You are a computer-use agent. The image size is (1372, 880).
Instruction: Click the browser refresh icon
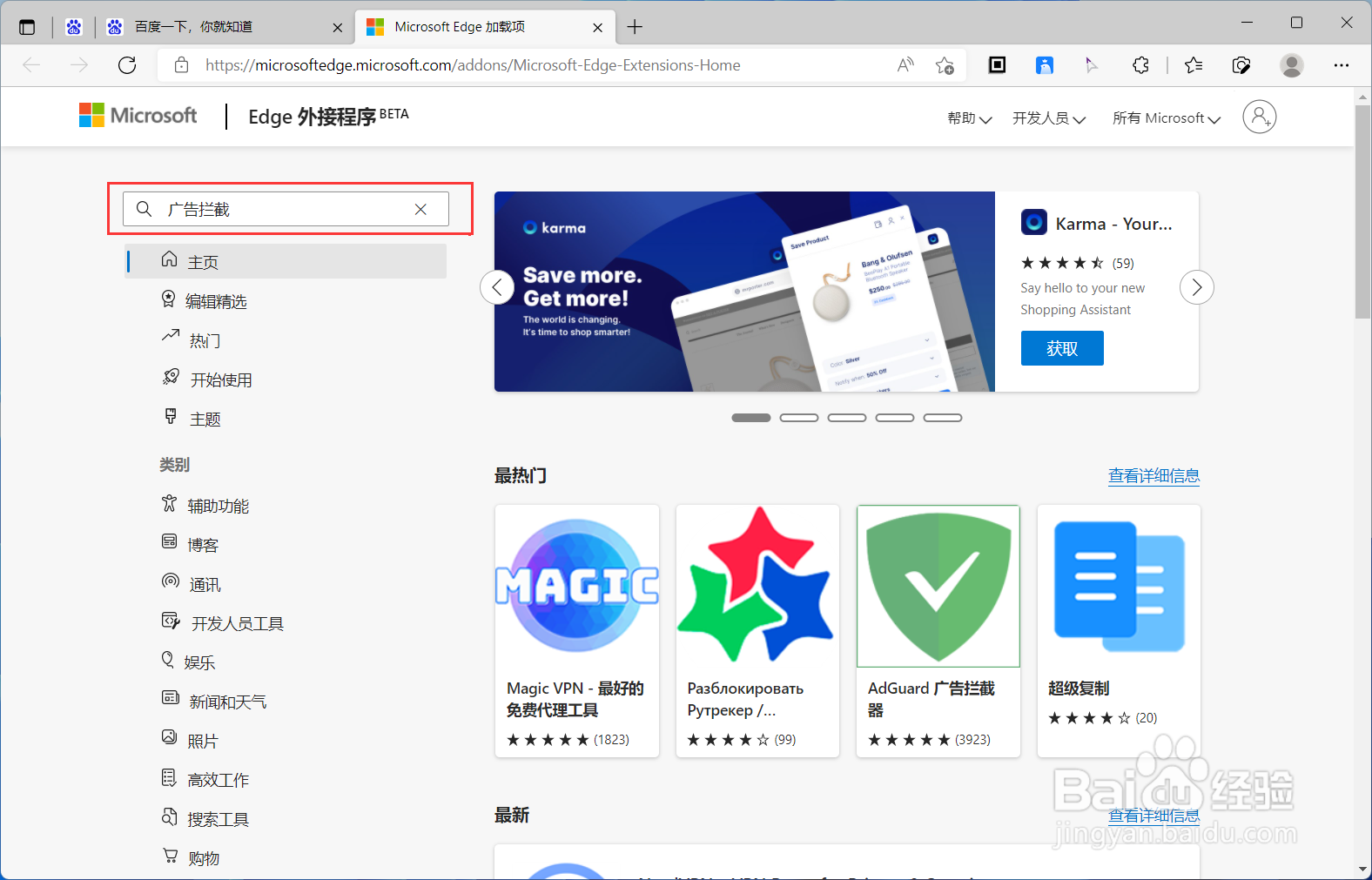(x=127, y=65)
